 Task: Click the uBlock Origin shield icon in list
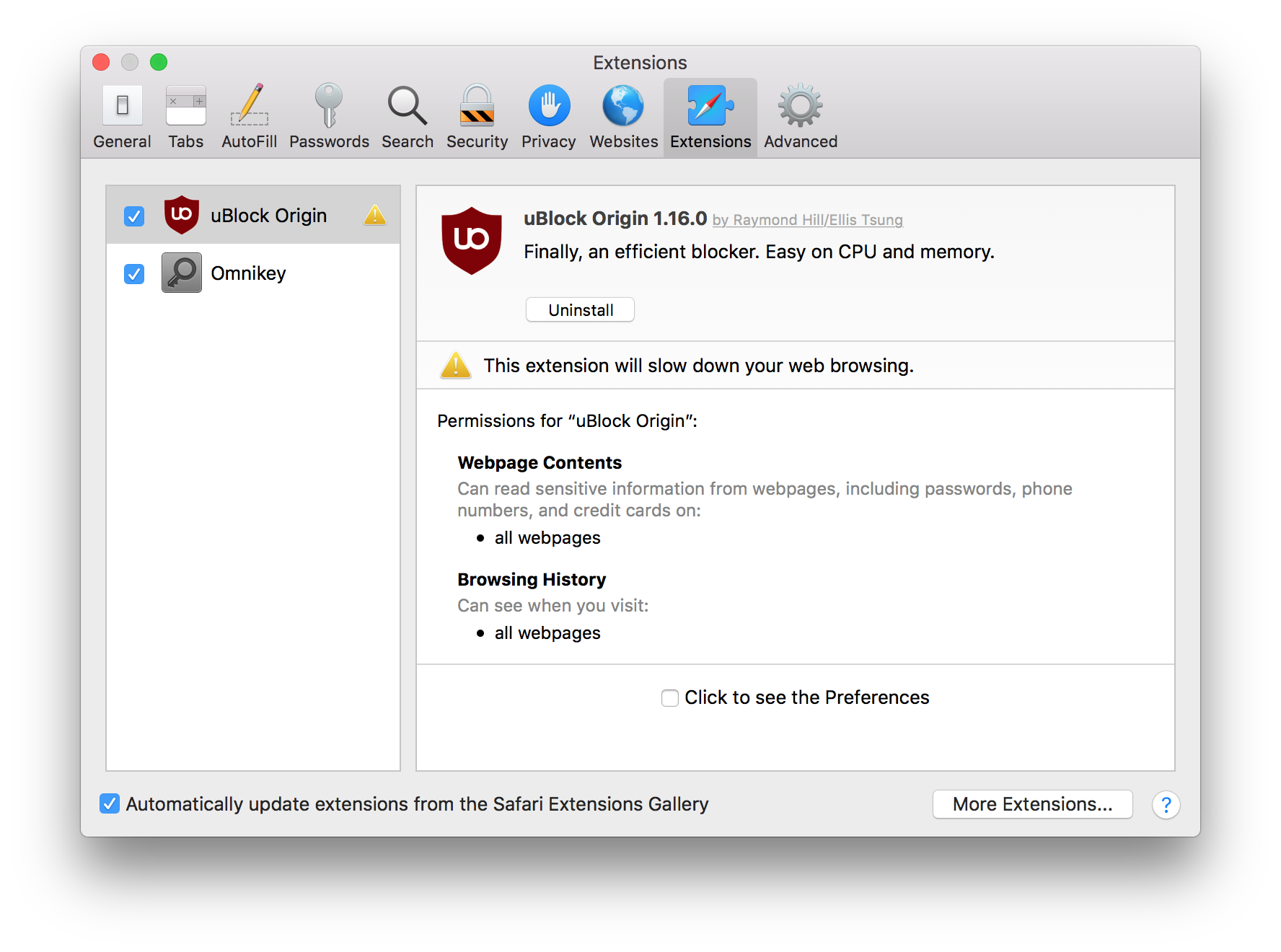(182, 215)
